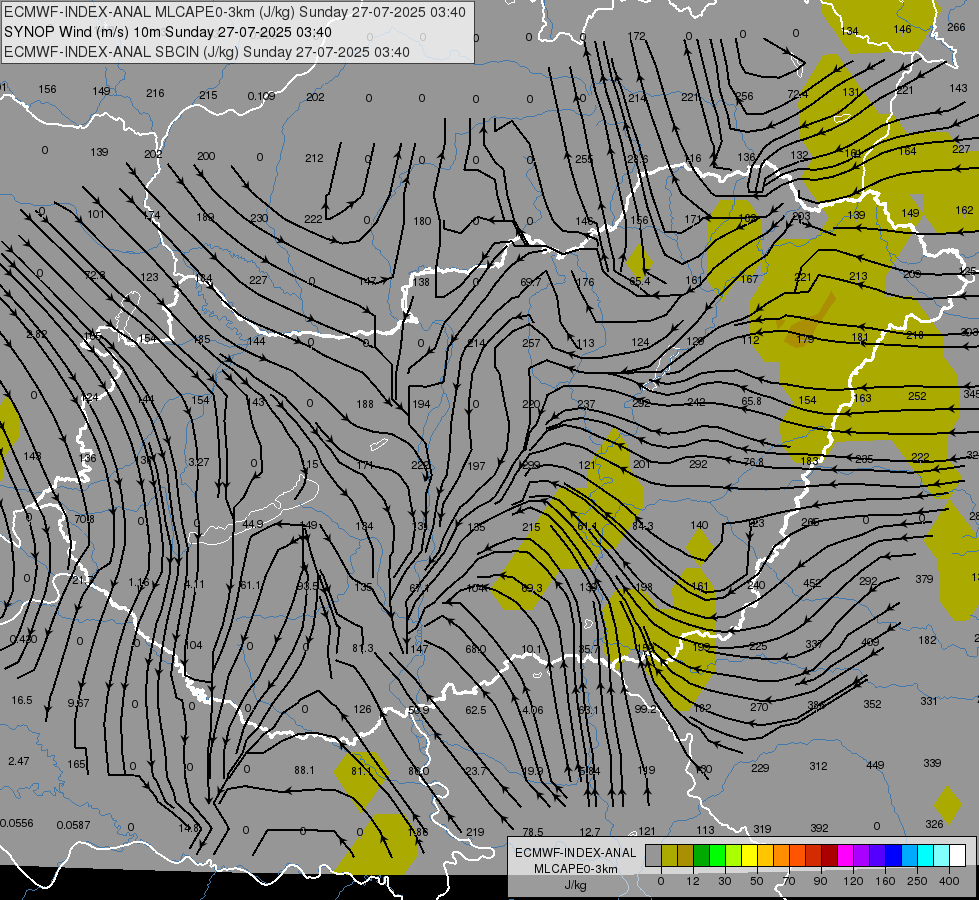Click the map value '62.5'
Viewport: 979px width, 900px height.
[x=476, y=710]
